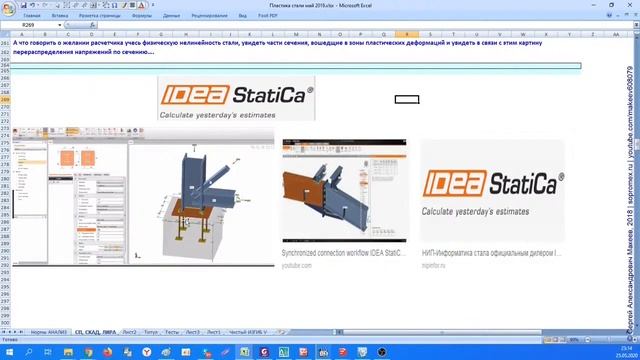Open the Вставка ribbon tab
640x360 pixels.
coord(60,16)
